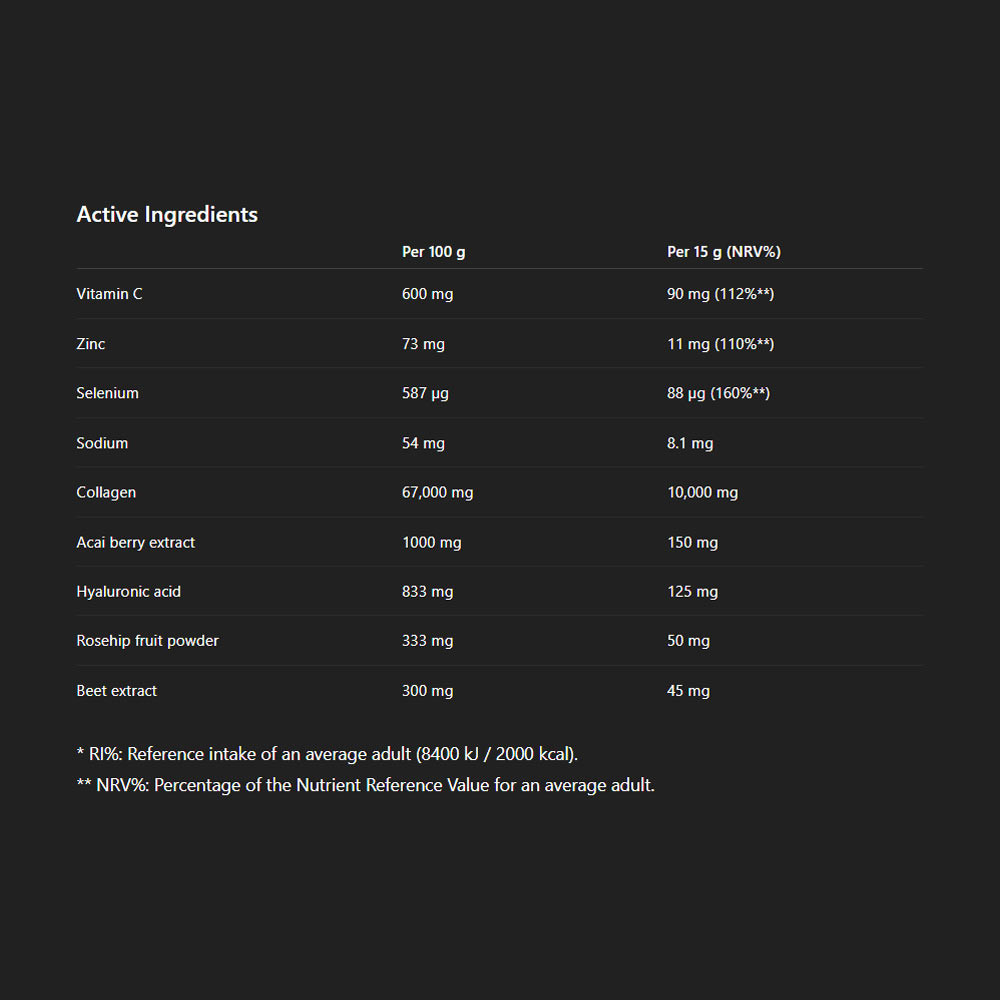1000x1000 pixels.
Task: Click the RI% reference intake footnote
Action: (x=327, y=754)
